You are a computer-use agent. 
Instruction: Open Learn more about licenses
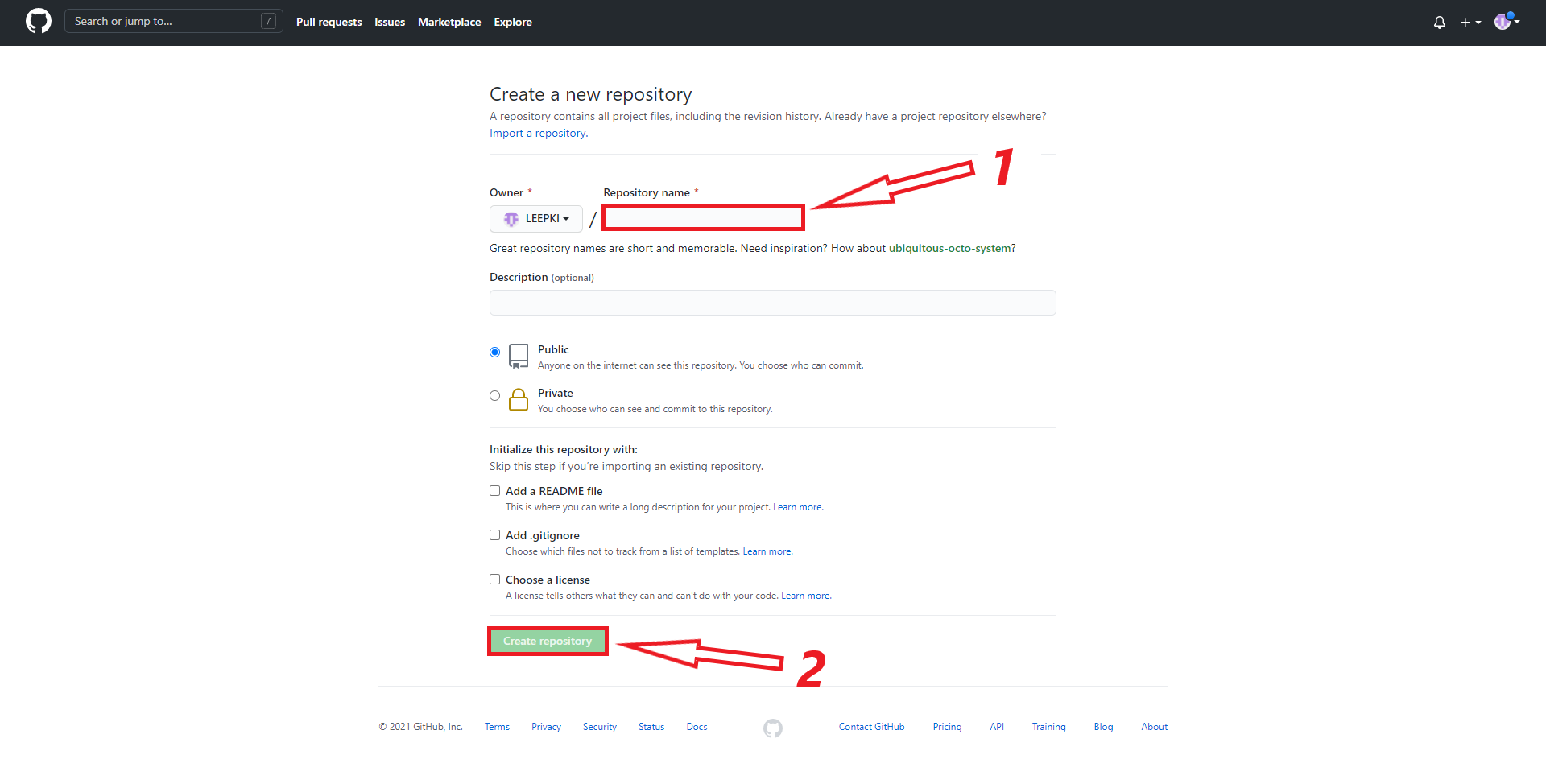[806, 596]
